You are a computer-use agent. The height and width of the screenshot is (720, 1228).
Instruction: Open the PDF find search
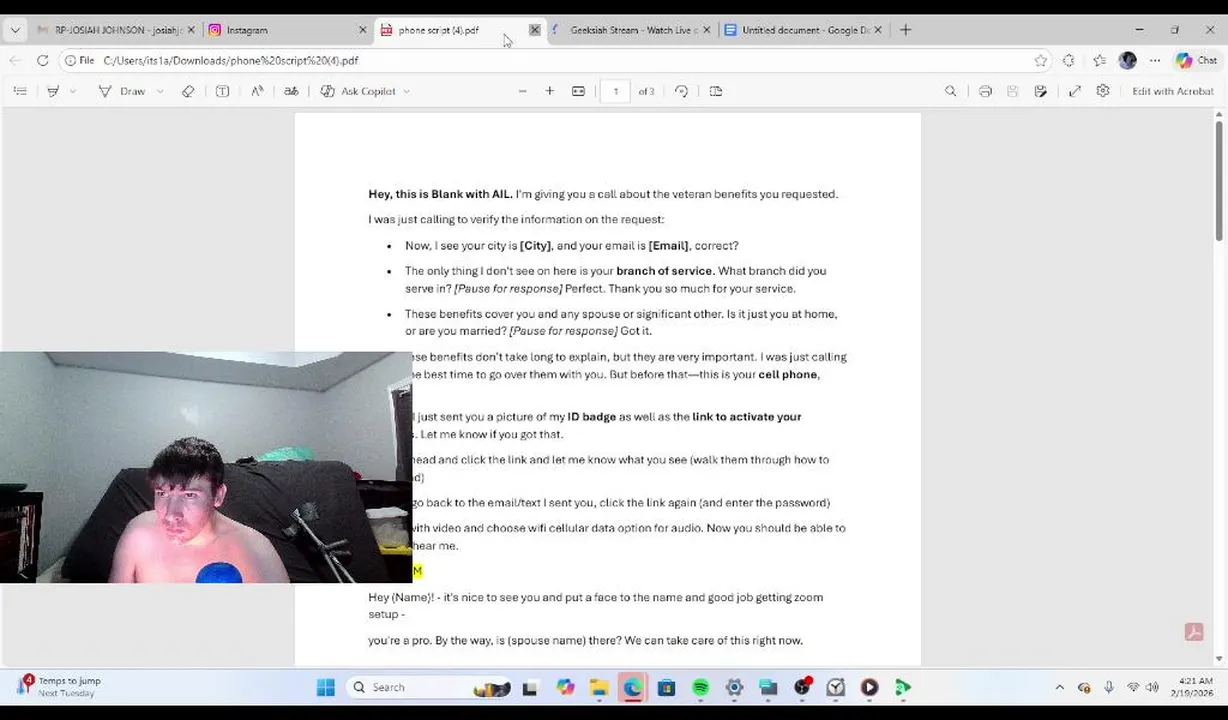951,91
